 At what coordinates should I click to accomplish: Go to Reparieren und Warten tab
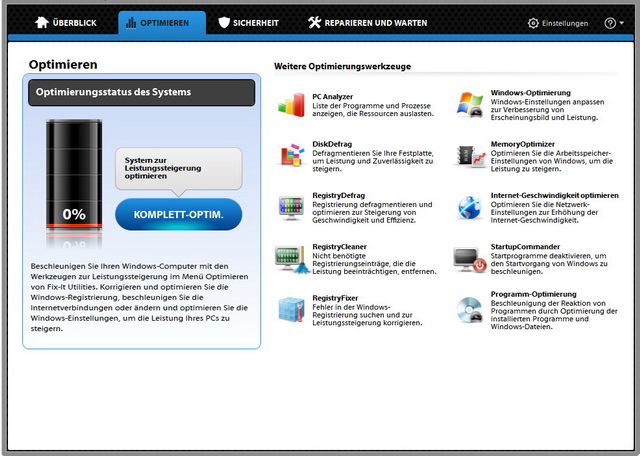(x=368, y=22)
